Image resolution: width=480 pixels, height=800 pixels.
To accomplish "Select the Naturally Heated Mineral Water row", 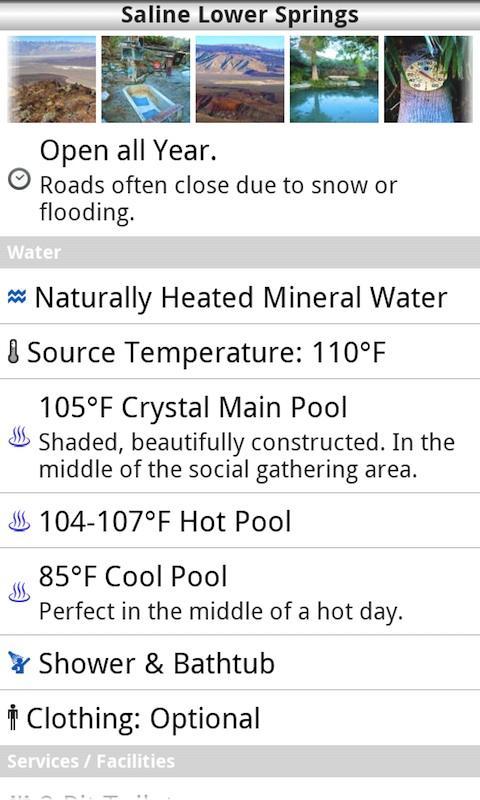I will coord(240,296).
